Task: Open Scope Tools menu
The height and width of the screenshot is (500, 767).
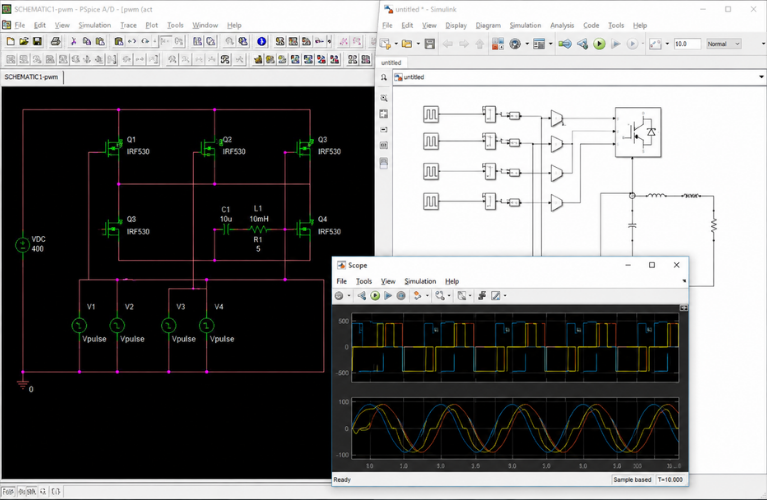Action: [x=363, y=281]
